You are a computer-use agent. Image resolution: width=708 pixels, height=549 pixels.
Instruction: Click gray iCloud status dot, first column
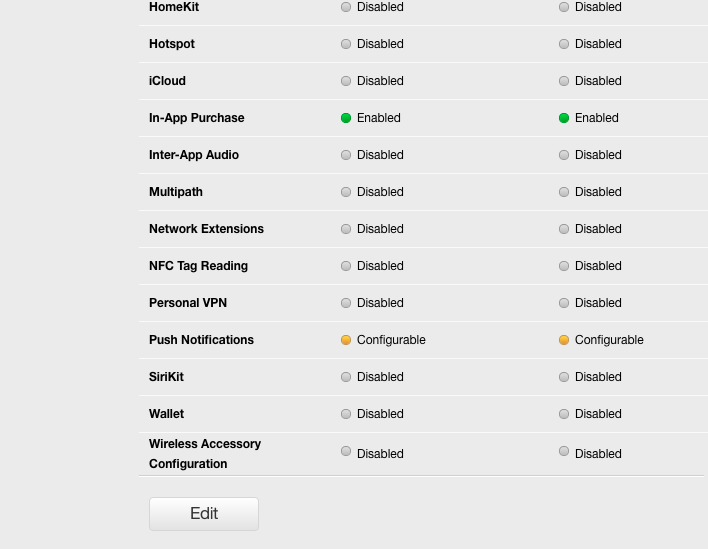[346, 81]
